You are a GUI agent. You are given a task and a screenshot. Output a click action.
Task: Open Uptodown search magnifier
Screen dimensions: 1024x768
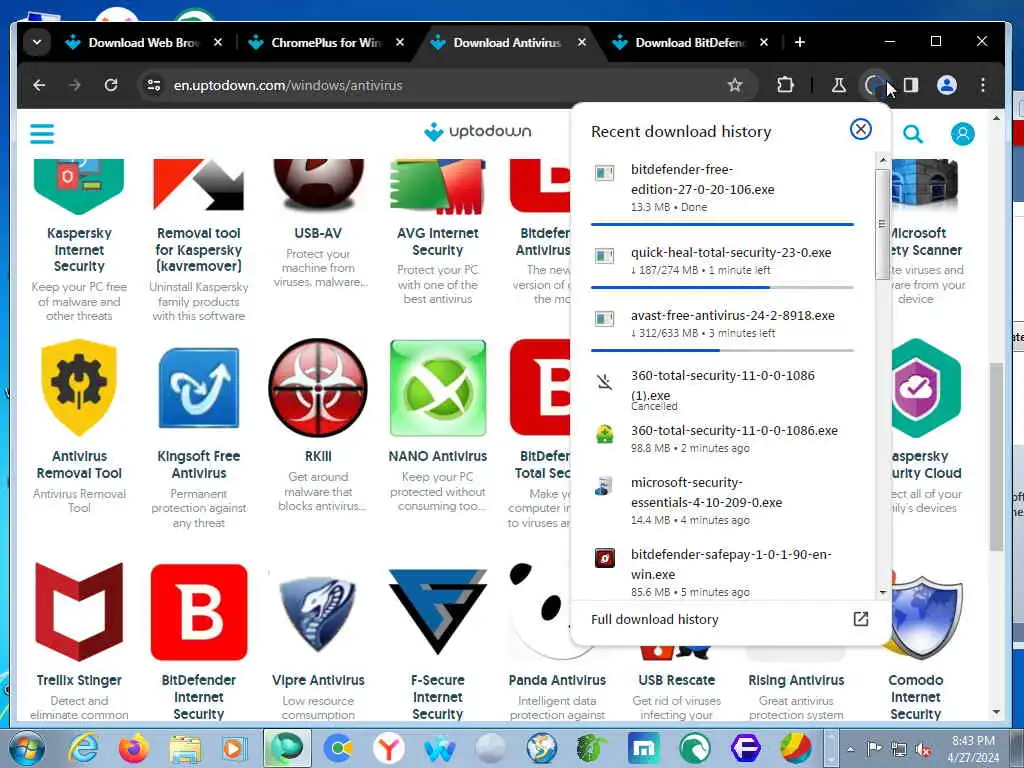pos(912,134)
